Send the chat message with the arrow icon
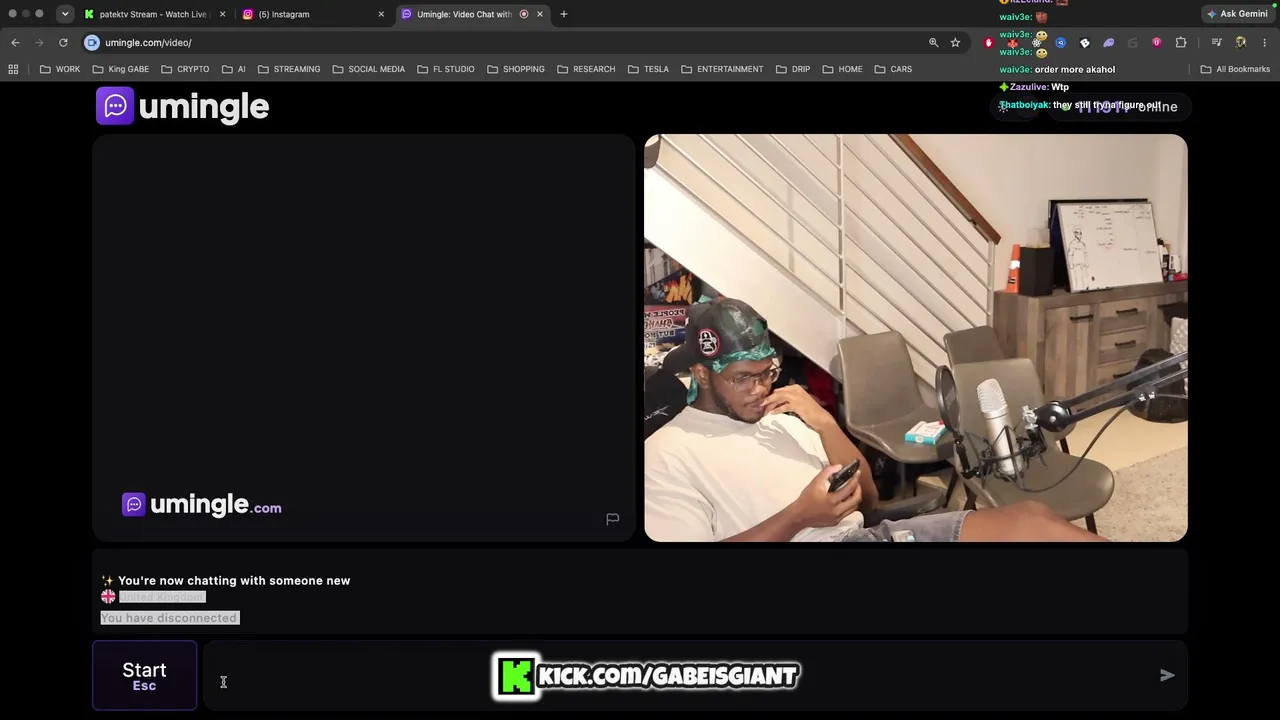This screenshot has width=1280, height=720. pos(1167,675)
